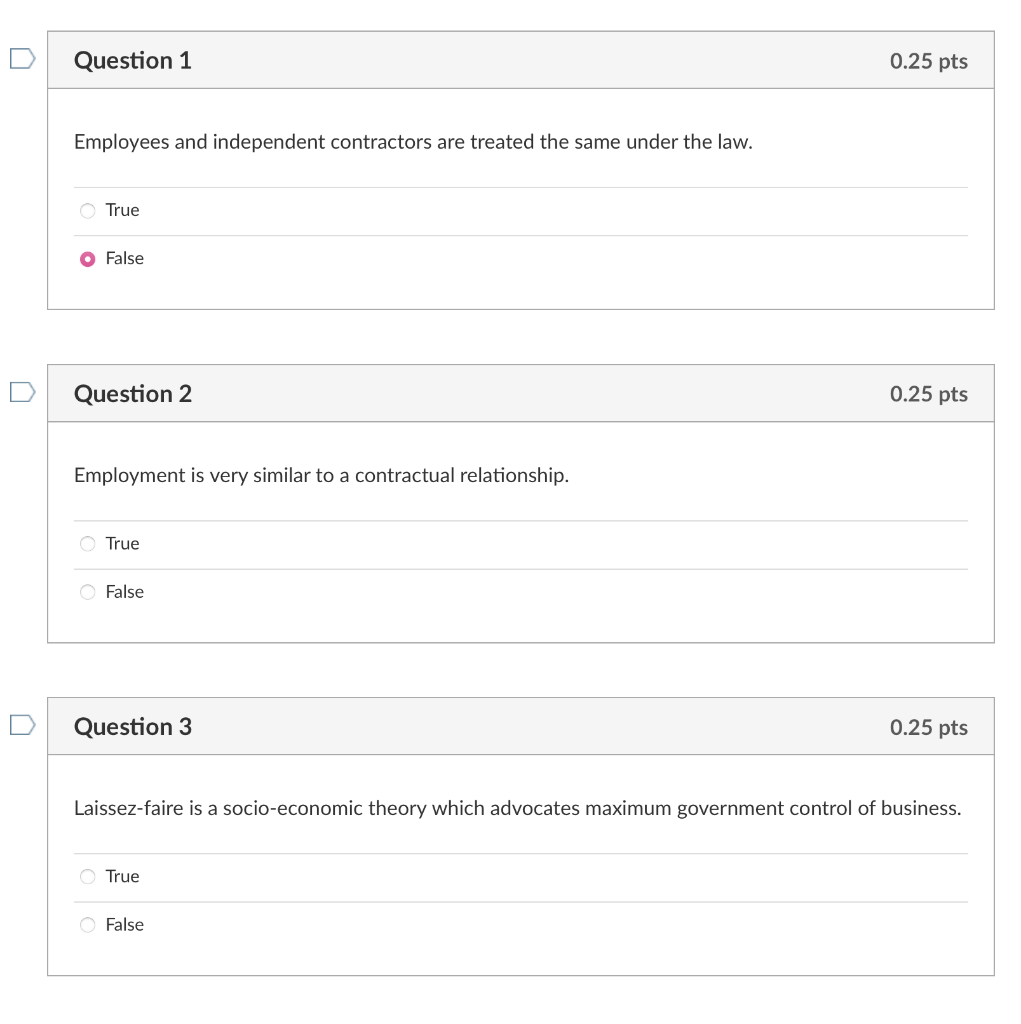Choose True for Question 2
Viewport: 1021px width, 1024px height.
[x=88, y=544]
